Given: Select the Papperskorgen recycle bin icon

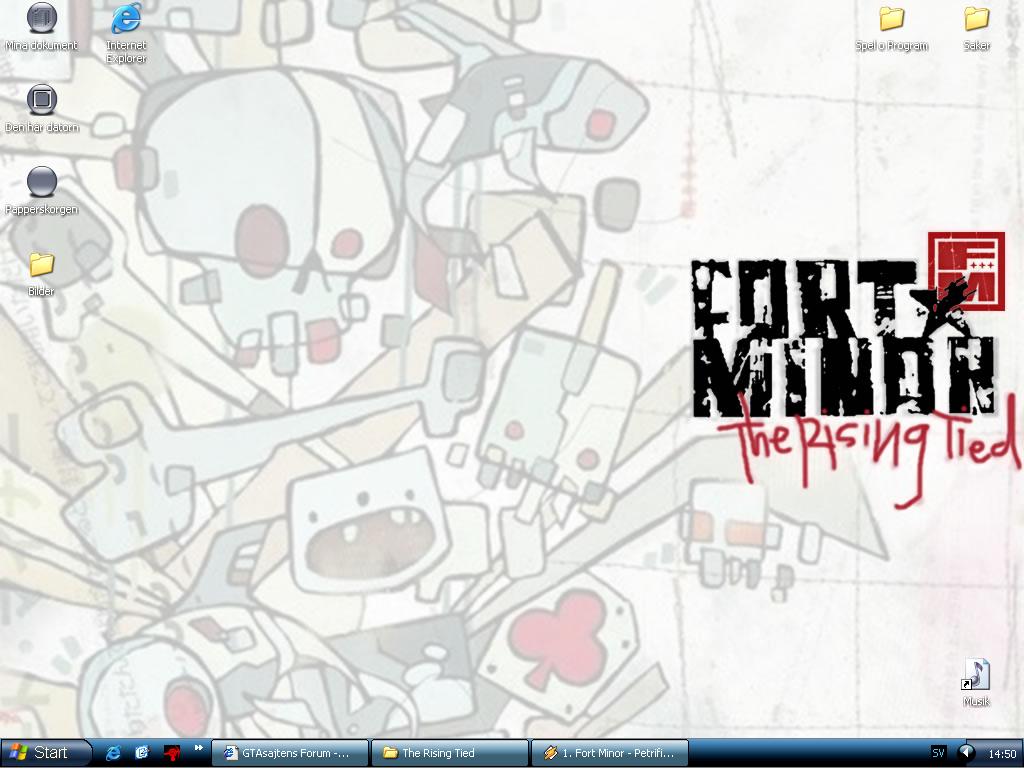Looking at the screenshot, I should (42, 190).
